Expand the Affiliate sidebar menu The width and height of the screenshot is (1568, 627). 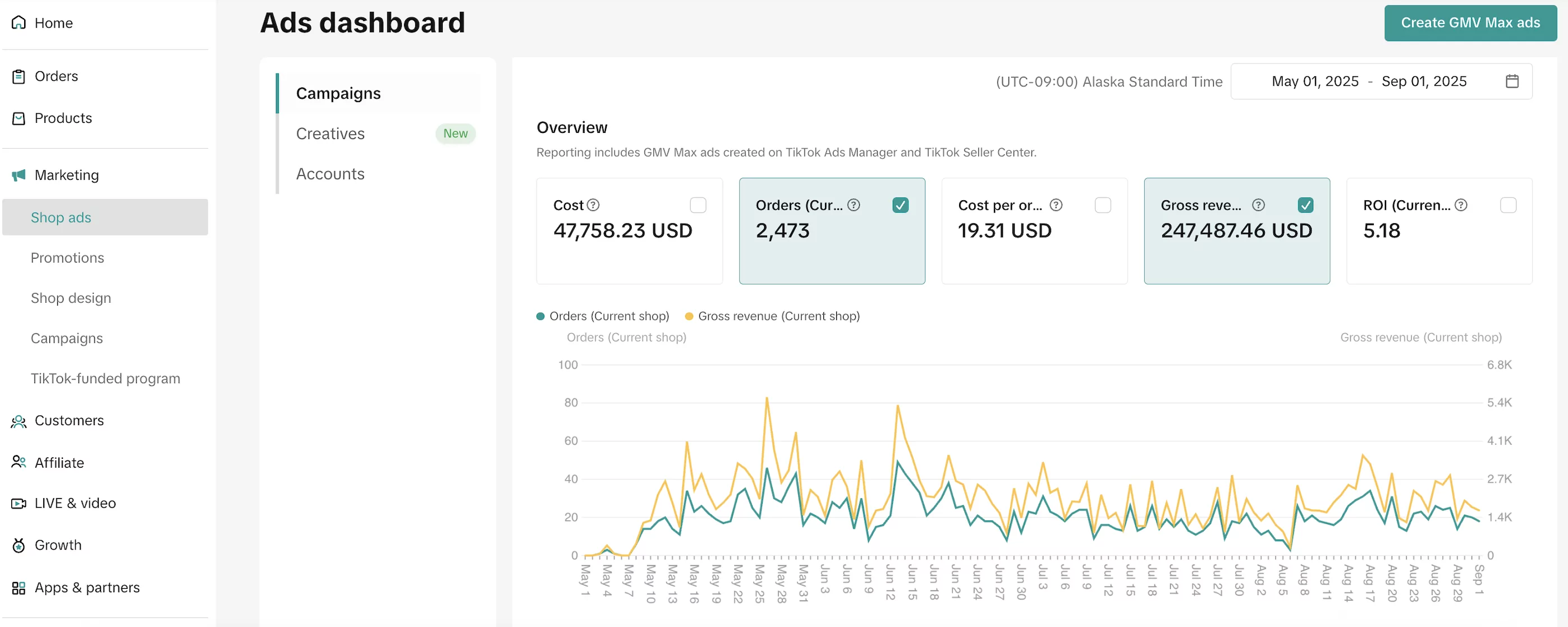pos(59,463)
